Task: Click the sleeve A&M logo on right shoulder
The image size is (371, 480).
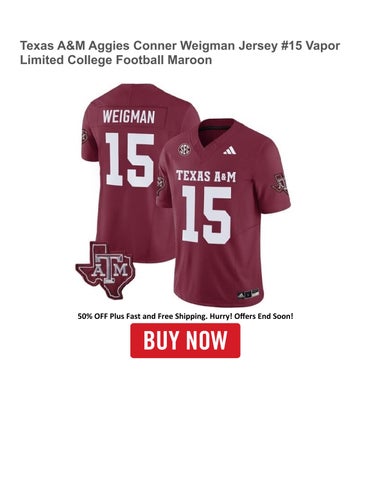Action: (x=280, y=183)
